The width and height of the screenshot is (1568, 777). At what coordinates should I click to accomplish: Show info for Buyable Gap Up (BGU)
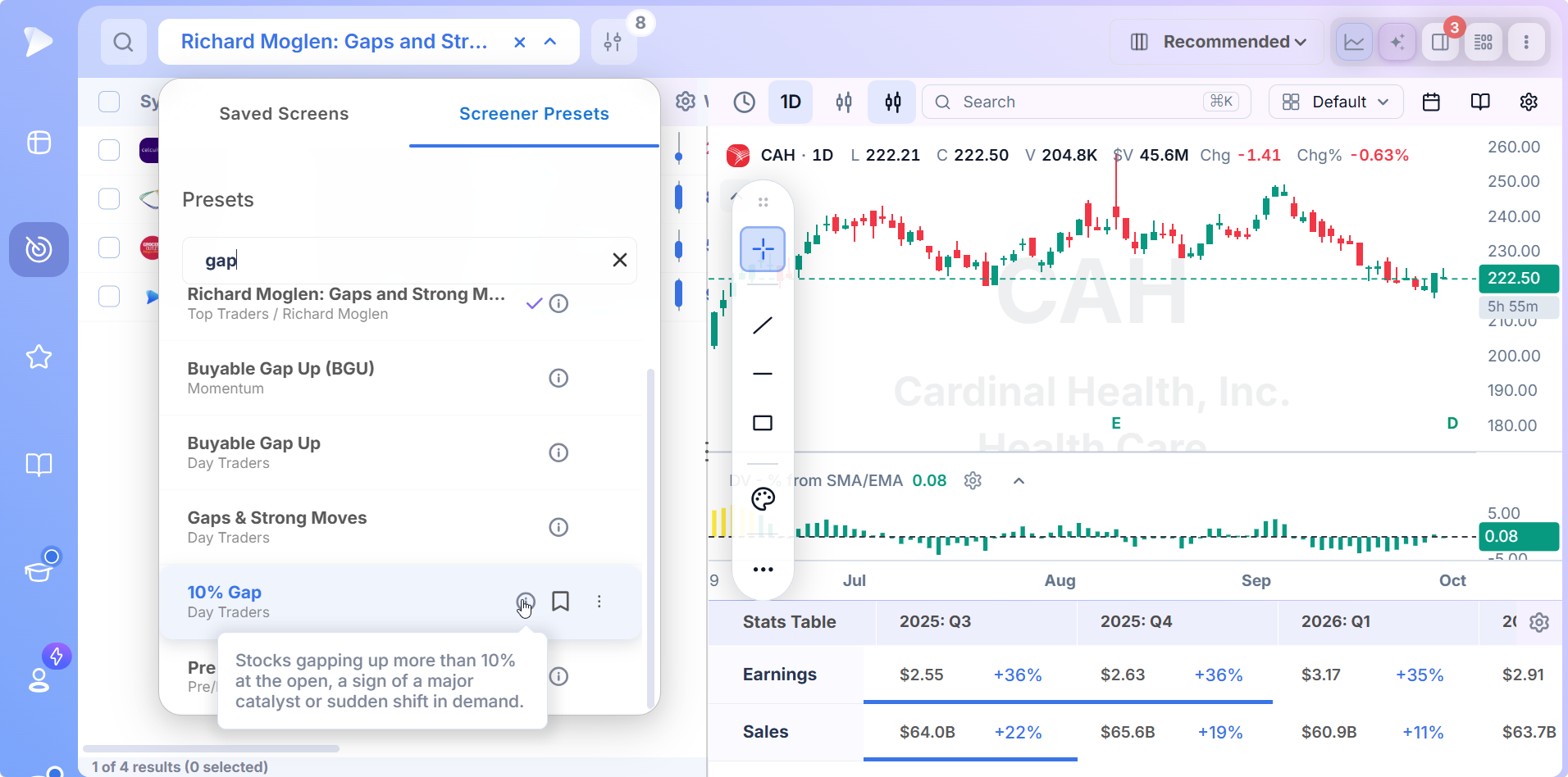pos(558,378)
